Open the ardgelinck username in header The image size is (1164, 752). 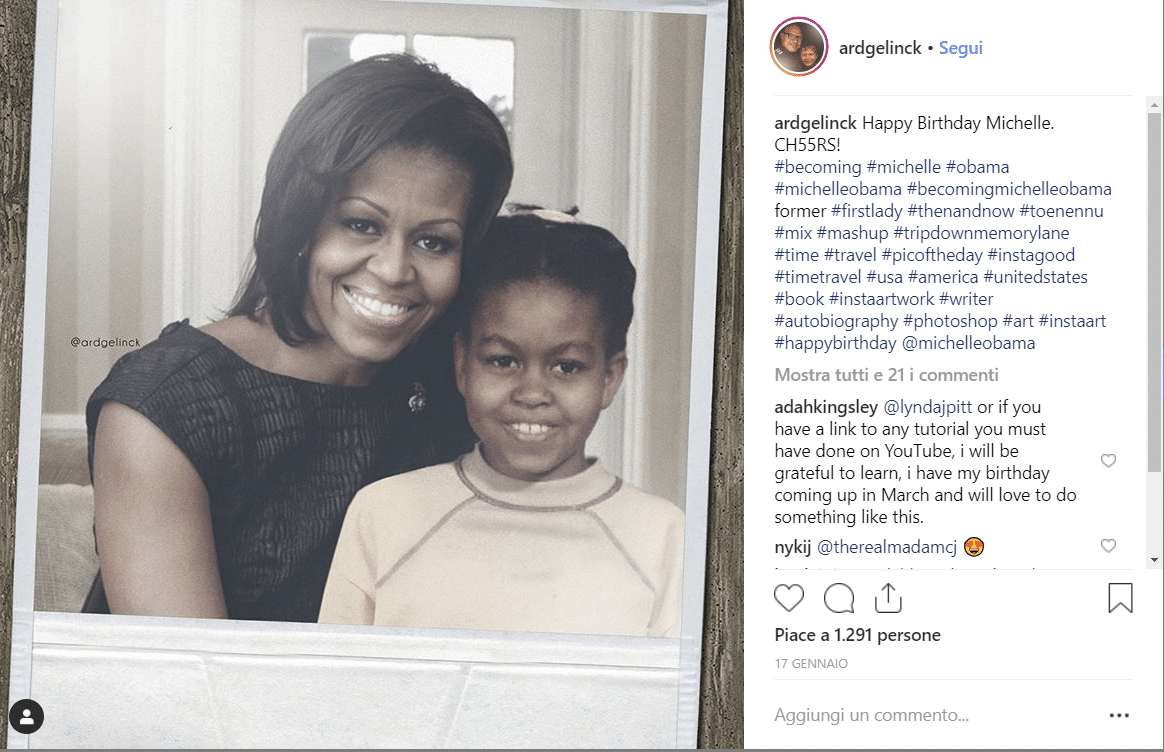pyautogui.click(x=880, y=48)
